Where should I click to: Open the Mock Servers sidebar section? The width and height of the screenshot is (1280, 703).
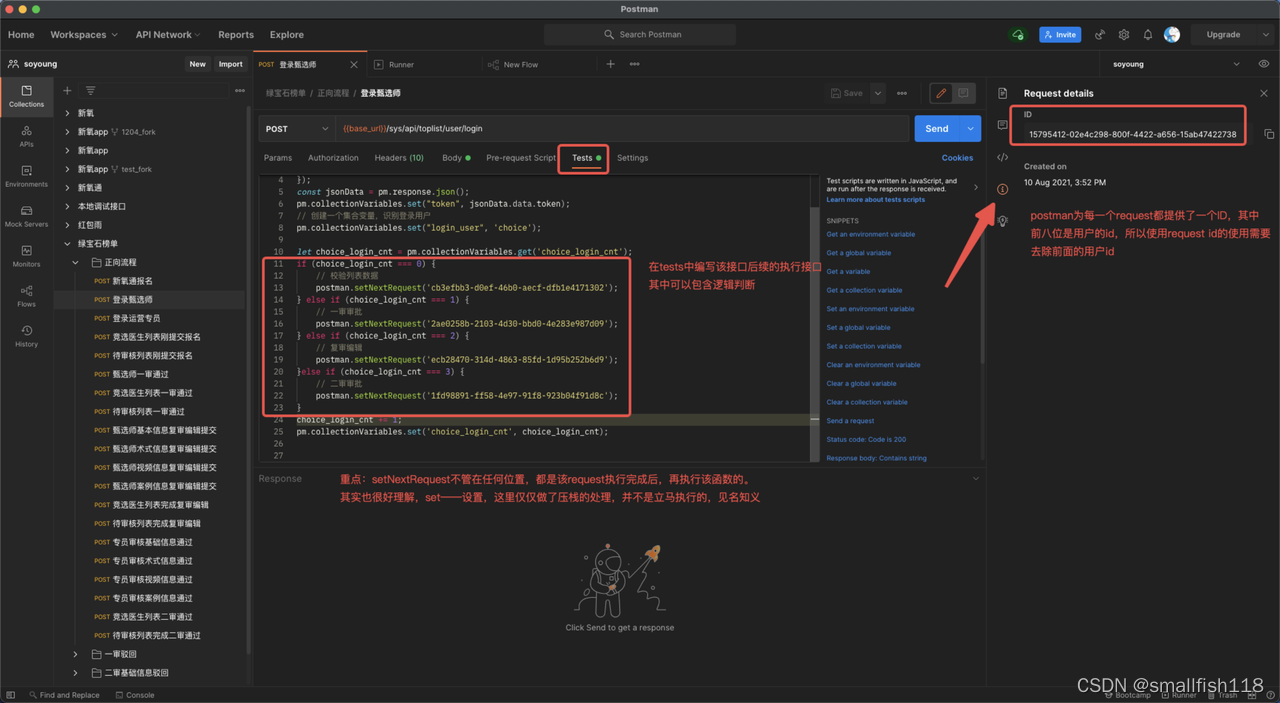[x=26, y=216]
